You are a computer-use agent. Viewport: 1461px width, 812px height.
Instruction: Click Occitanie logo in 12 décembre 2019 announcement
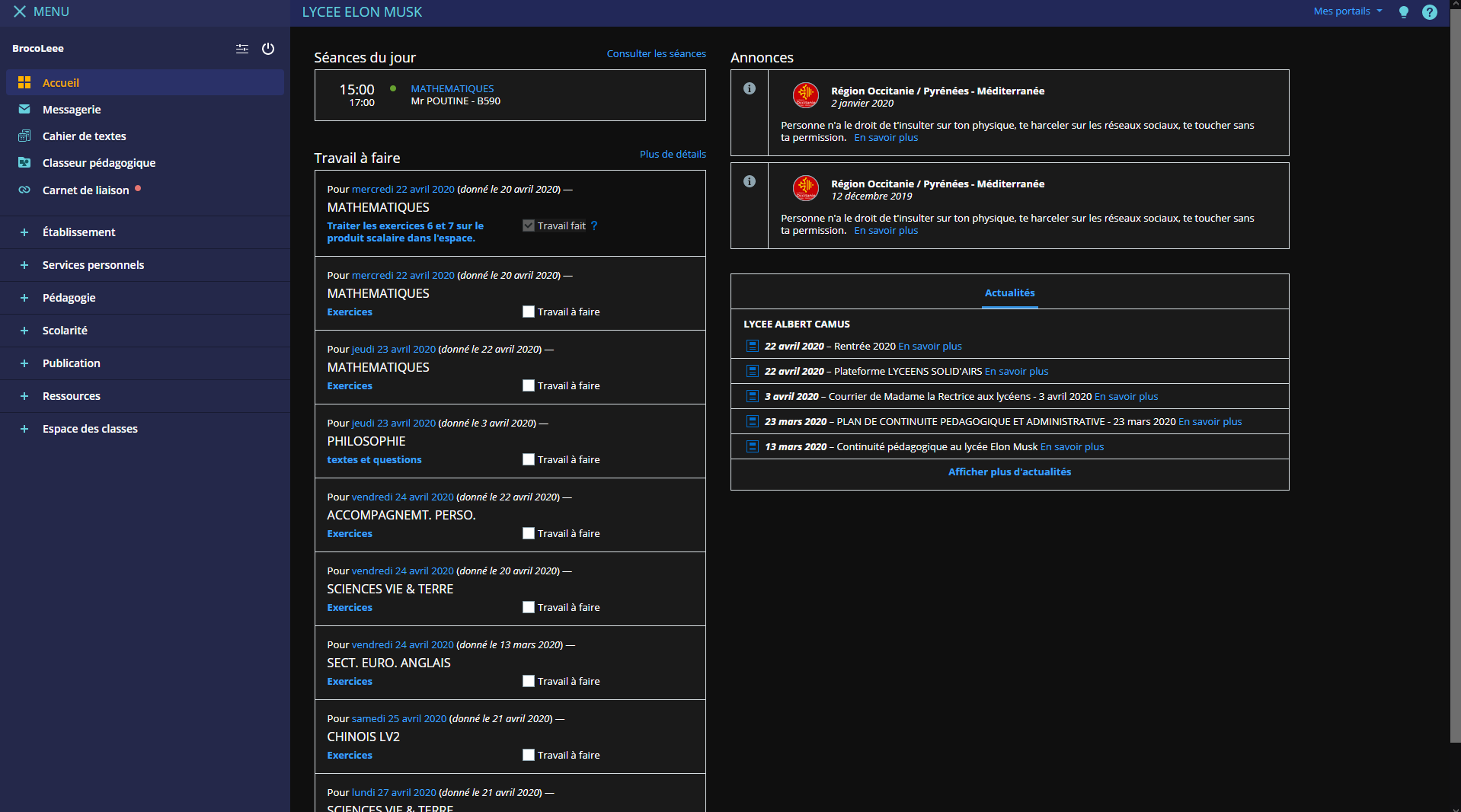[x=806, y=188]
